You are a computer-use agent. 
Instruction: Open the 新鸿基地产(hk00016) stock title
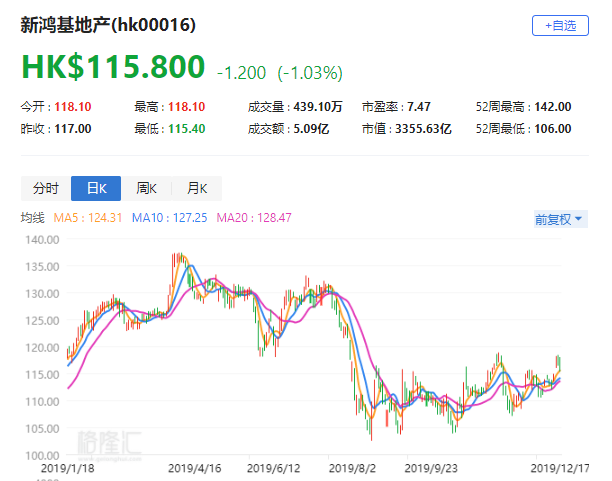(108, 24)
